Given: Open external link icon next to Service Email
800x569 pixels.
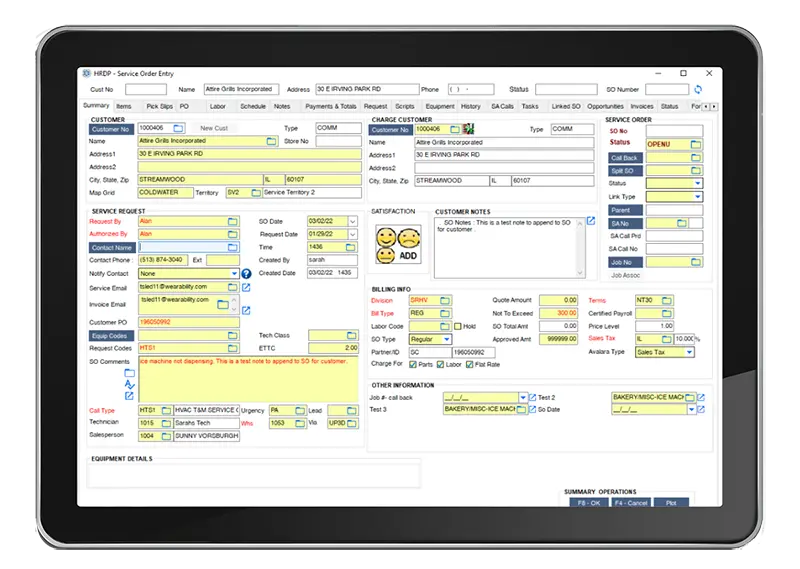Looking at the screenshot, I should click(x=246, y=287).
